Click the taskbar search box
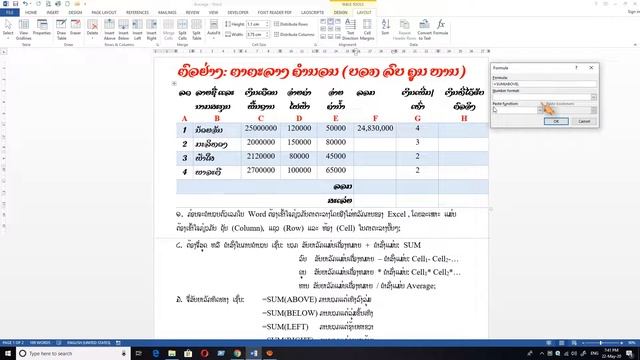The image size is (640, 360). [x=73, y=353]
